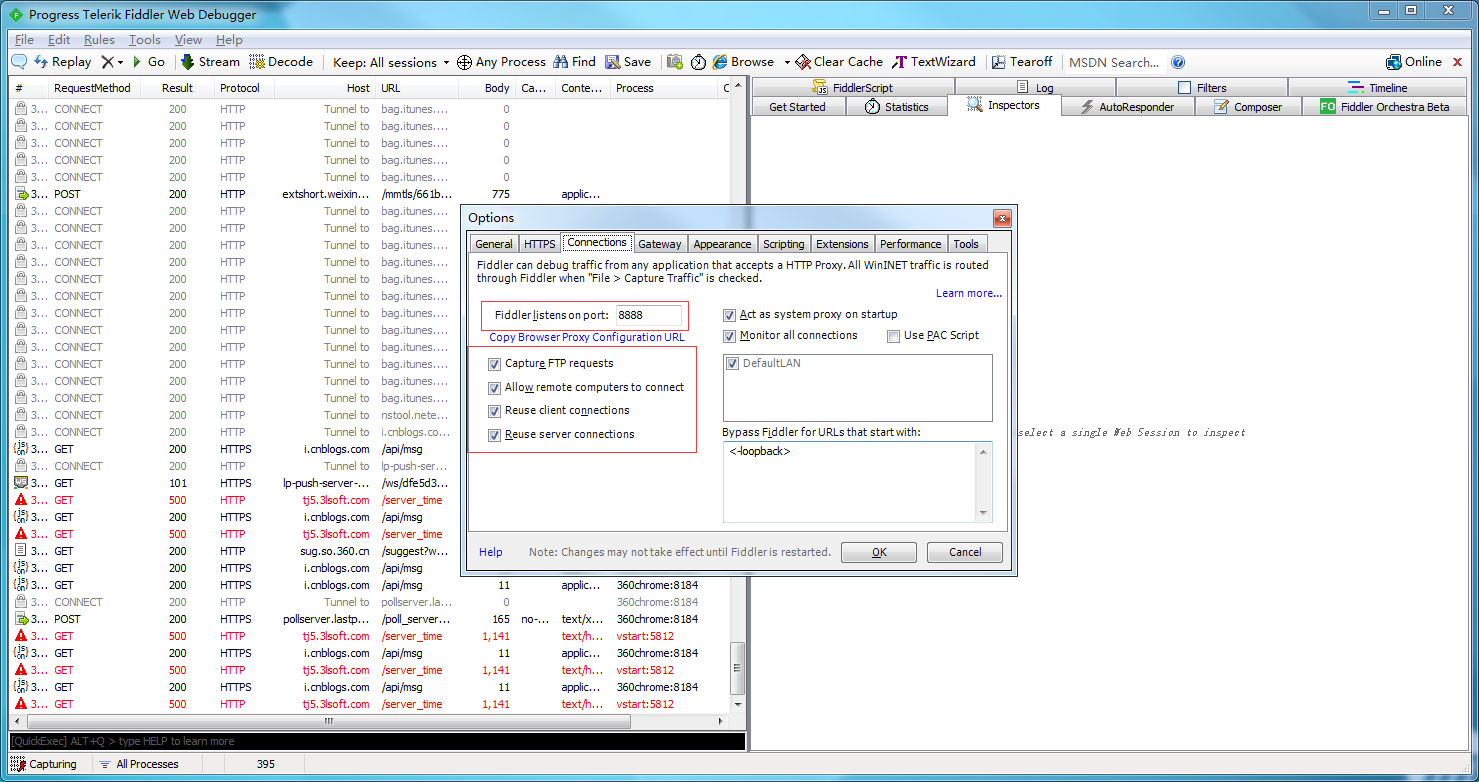
Task: Open the File menu
Action: [25, 40]
